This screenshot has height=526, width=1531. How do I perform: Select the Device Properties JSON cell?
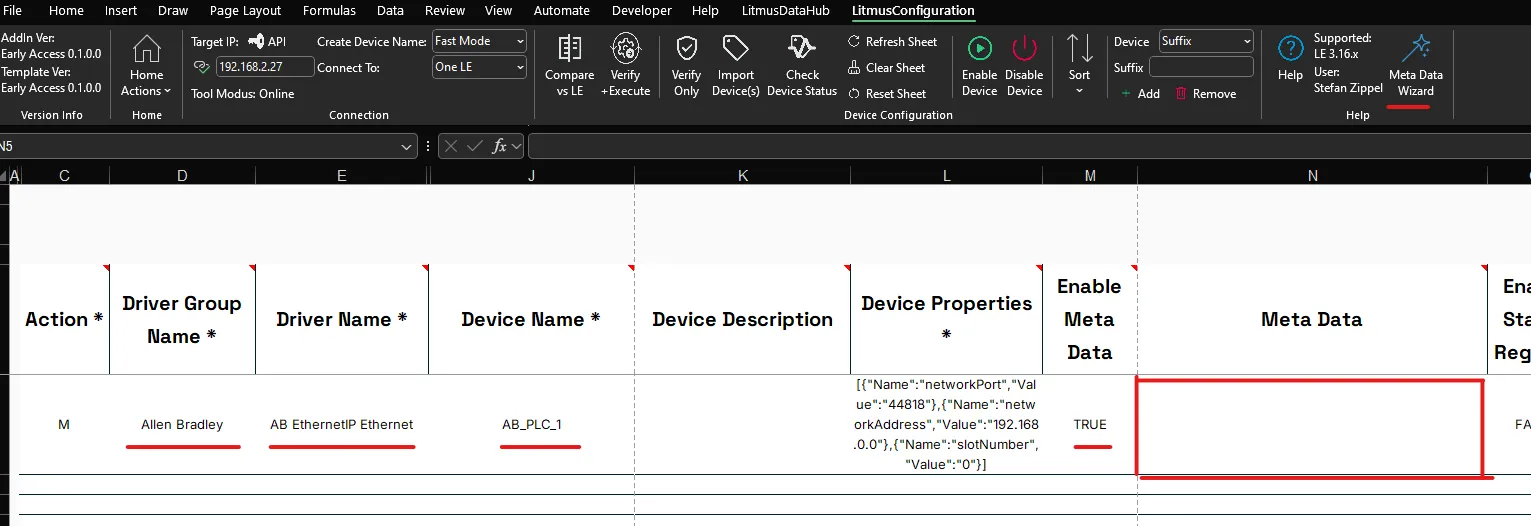coord(946,425)
